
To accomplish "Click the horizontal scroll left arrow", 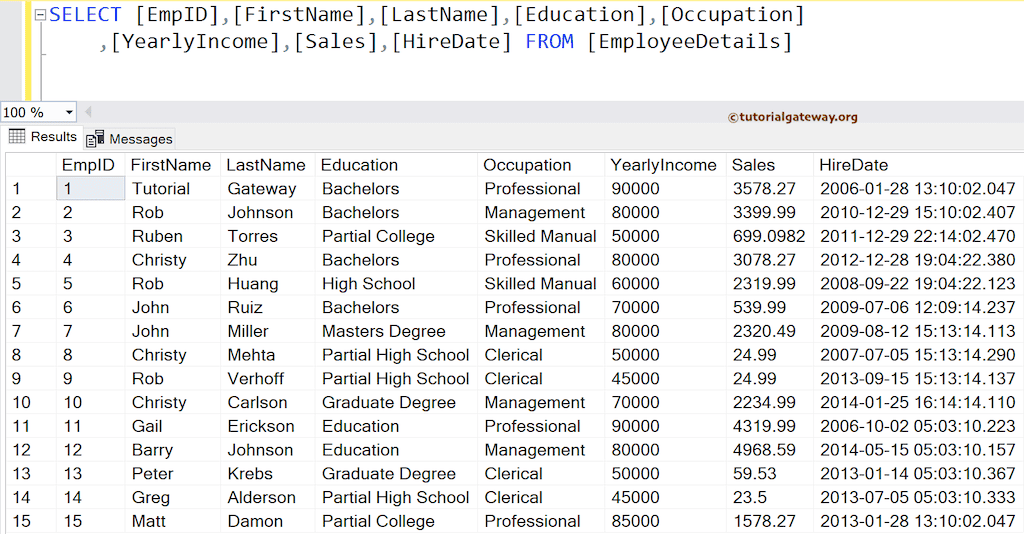I will [88, 112].
